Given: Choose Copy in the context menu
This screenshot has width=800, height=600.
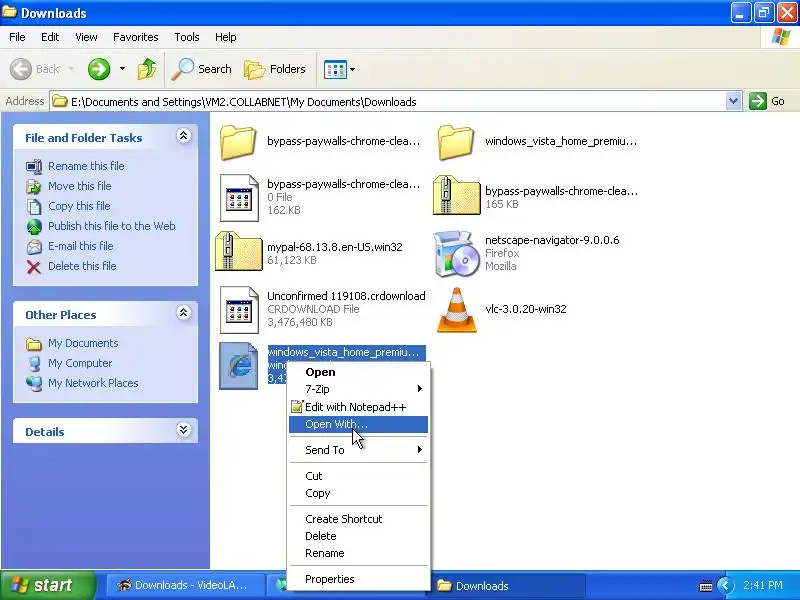Looking at the screenshot, I should coord(358,493).
